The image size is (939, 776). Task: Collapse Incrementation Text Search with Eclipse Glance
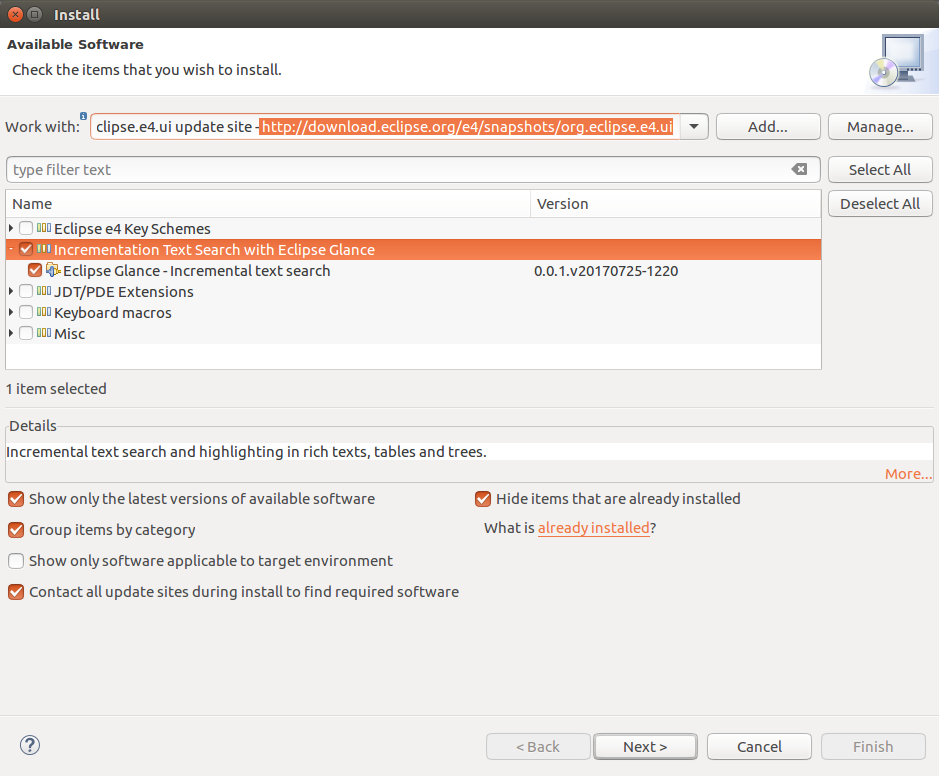click(11, 248)
